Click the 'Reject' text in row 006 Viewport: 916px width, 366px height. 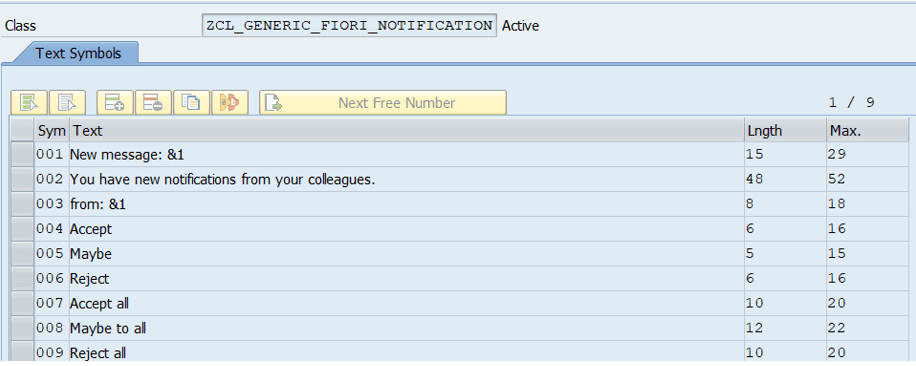tap(89, 279)
